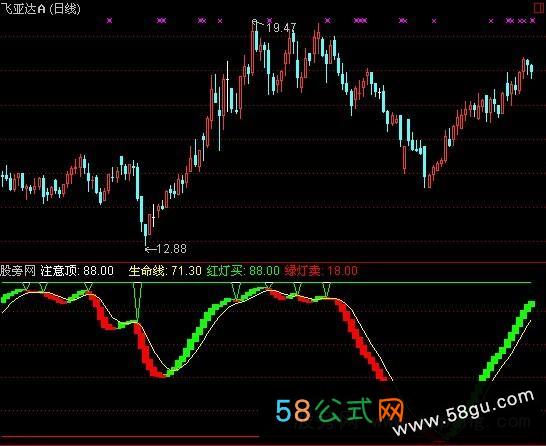546x446 pixels.
Task: Click the leftmost purple star marker
Action: pos(109,21)
